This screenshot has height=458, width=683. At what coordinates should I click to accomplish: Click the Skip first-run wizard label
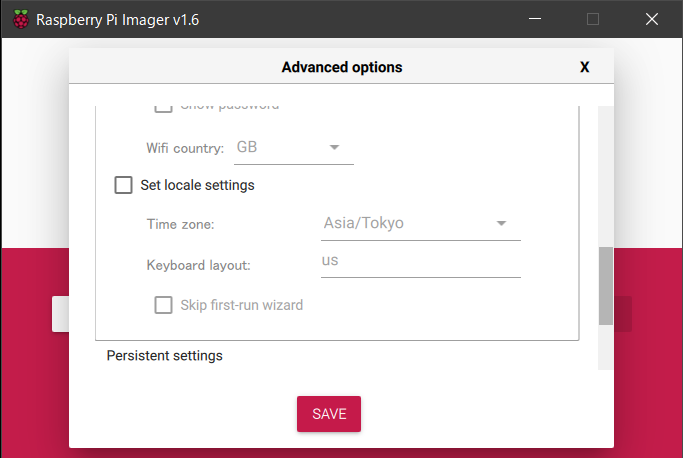[242, 305]
